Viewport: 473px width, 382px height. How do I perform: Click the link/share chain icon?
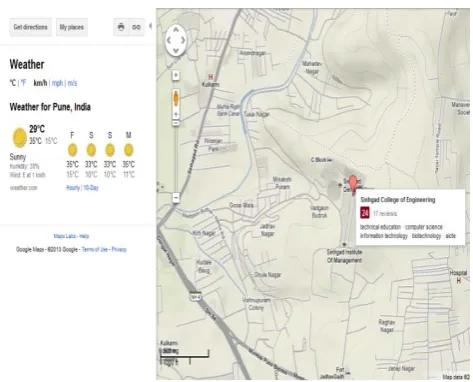click(x=136, y=27)
